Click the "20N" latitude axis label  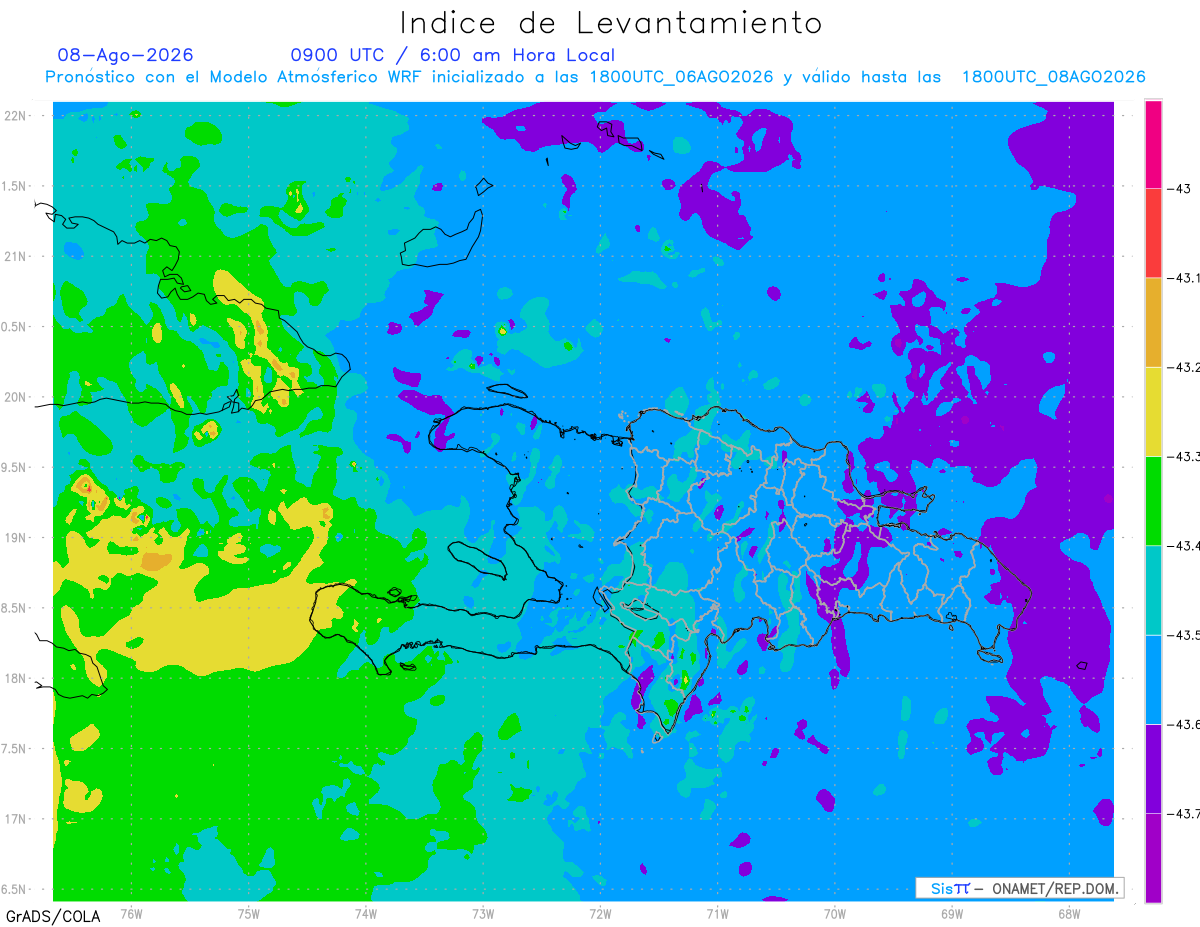click(x=16, y=397)
